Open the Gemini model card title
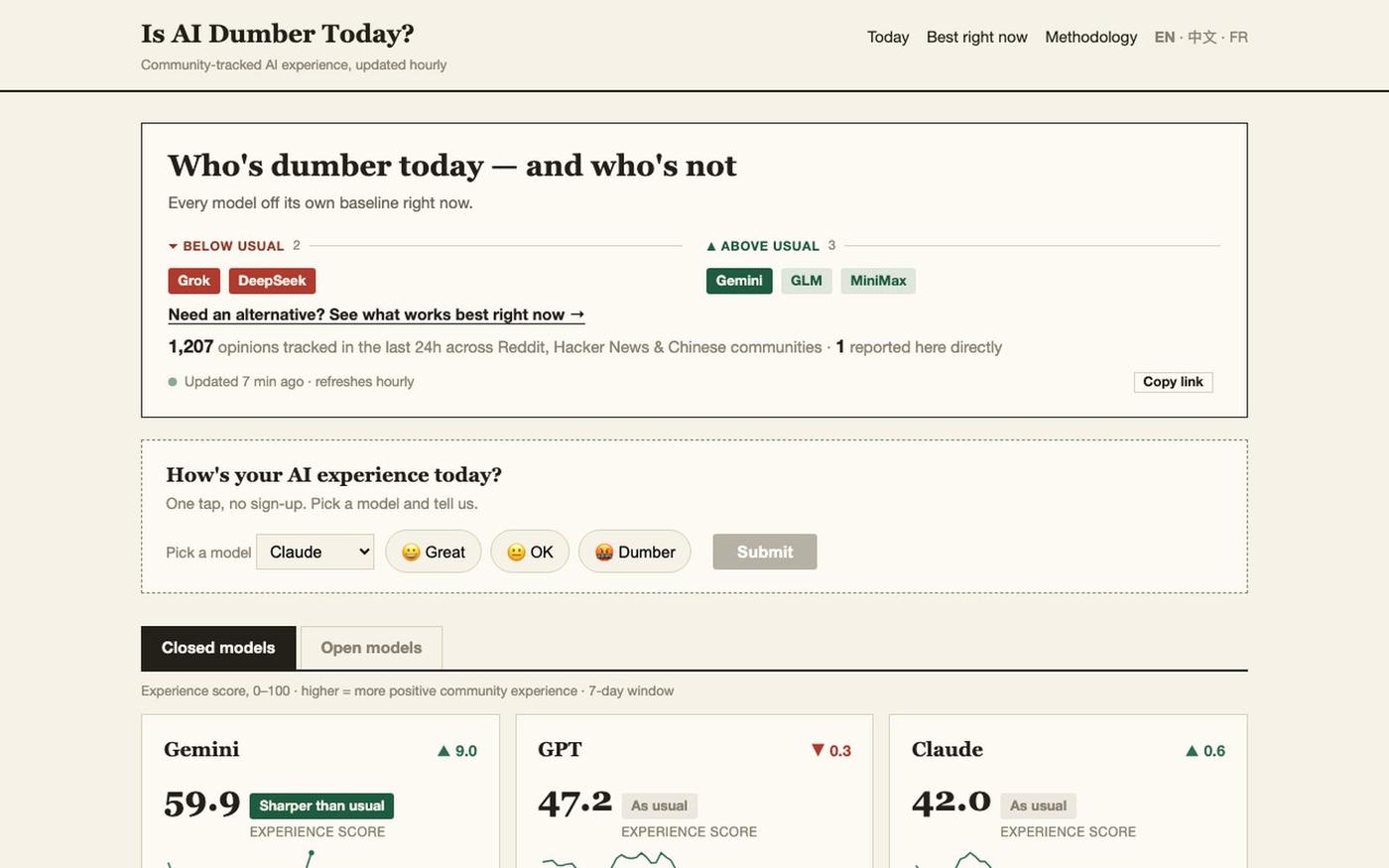 tap(201, 749)
